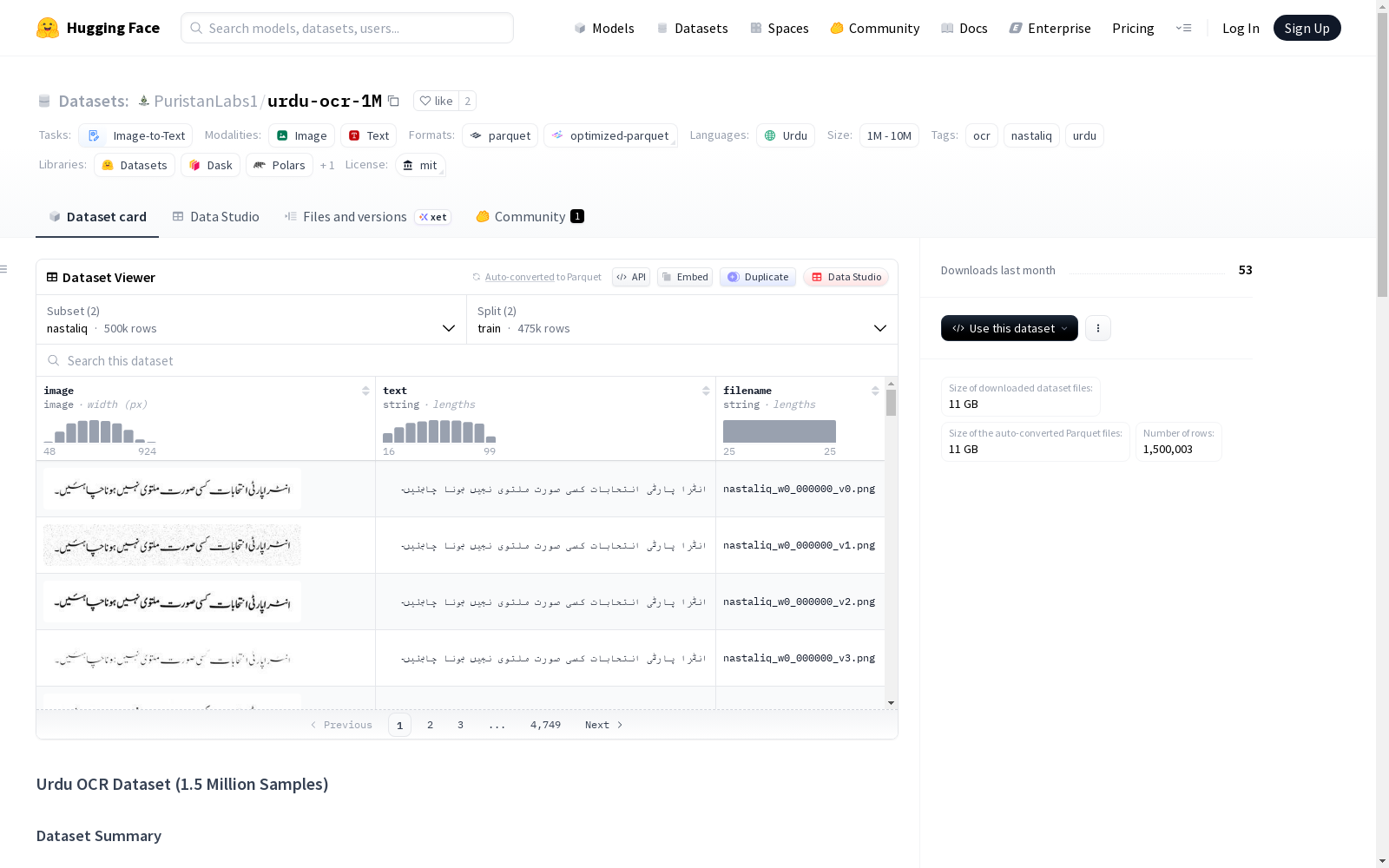Image resolution: width=1389 pixels, height=868 pixels.
Task: Click the Polars library tag
Action: point(280,165)
